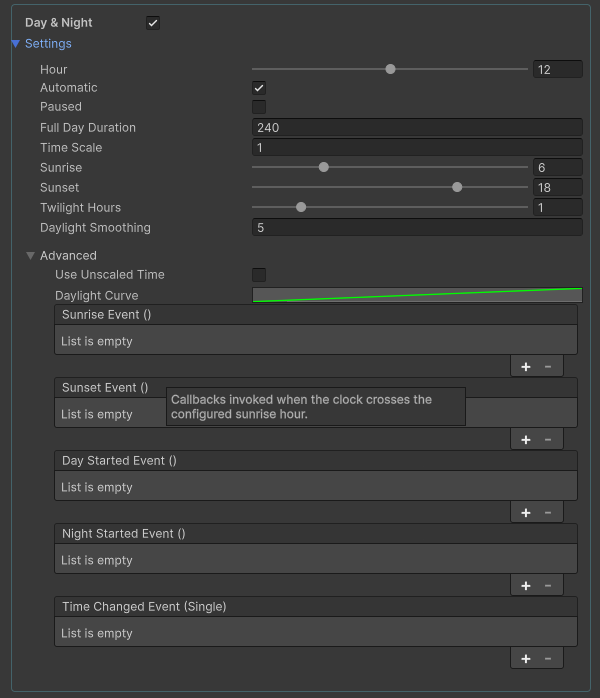600x698 pixels.
Task: Click 'List is empty' under Sunset Event
Action: click(97, 414)
